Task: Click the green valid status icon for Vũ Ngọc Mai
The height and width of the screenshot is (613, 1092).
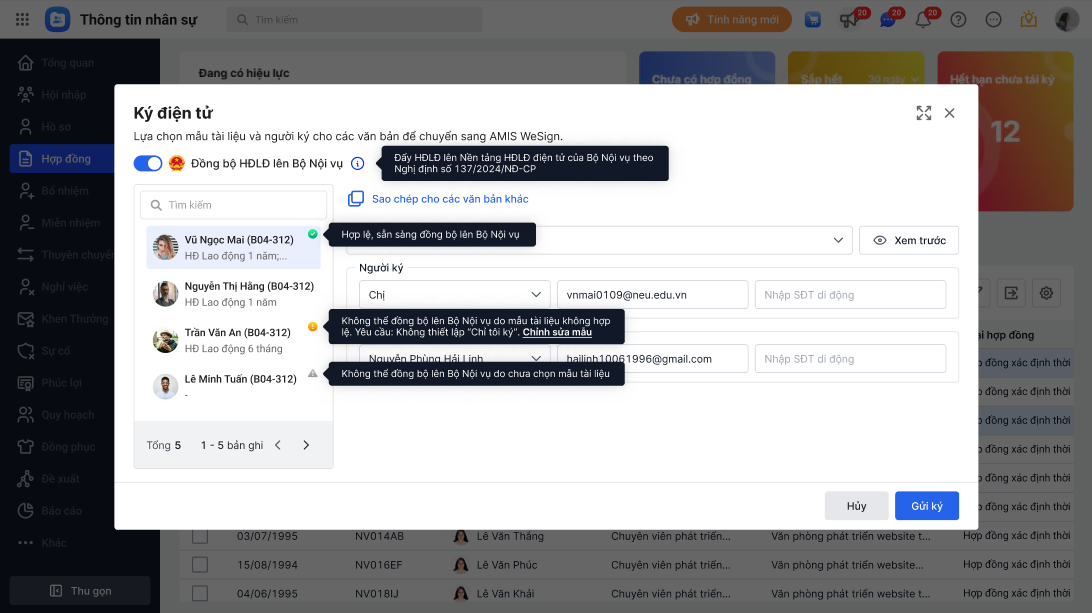Action: (x=313, y=234)
